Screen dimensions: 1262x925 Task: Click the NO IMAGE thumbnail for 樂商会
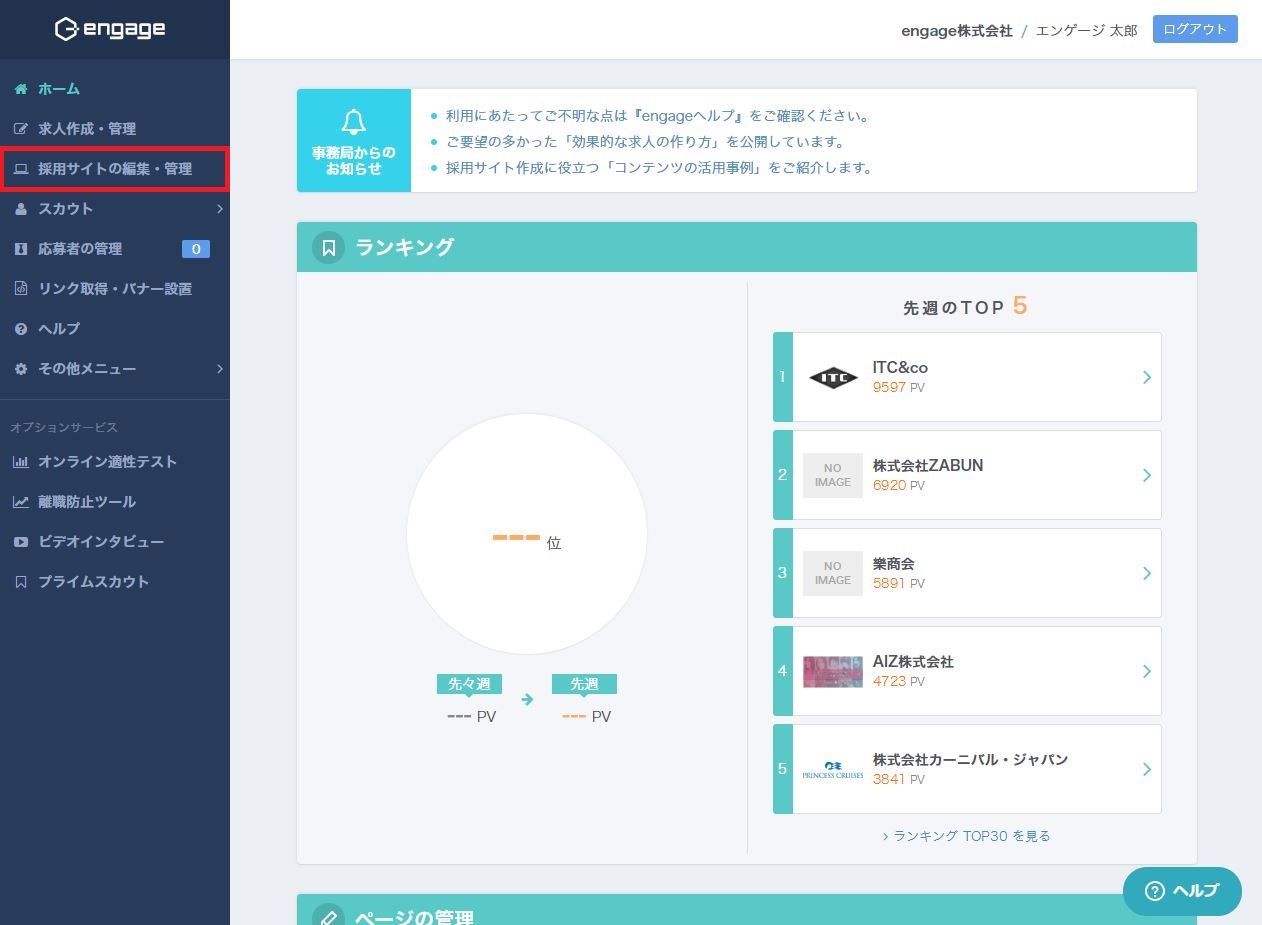pos(833,573)
